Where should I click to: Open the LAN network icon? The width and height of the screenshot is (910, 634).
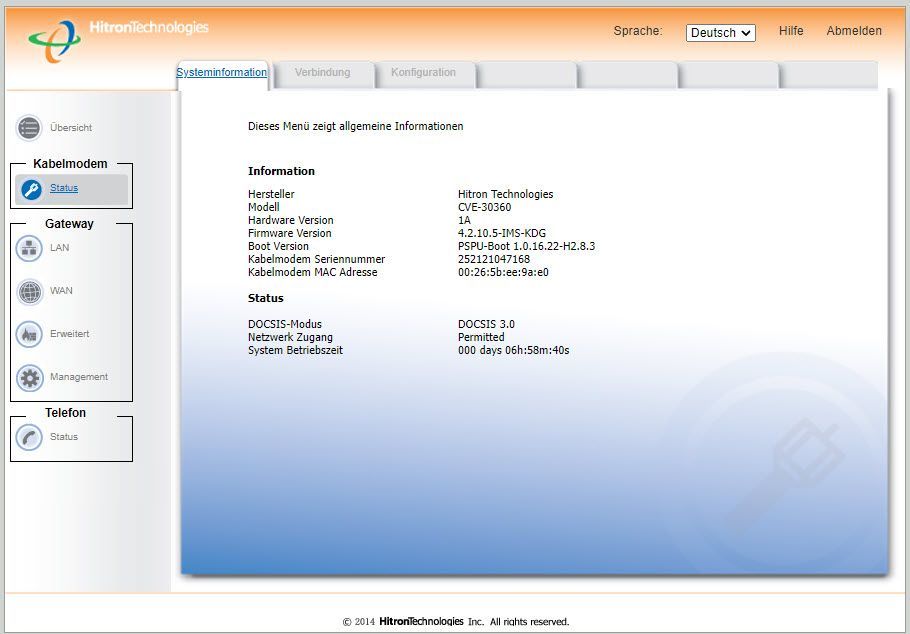pyautogui.click(x=29, y=248)
